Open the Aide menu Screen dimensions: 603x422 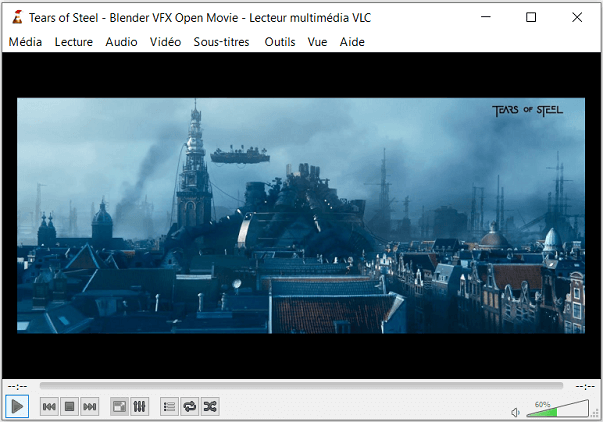352,42
